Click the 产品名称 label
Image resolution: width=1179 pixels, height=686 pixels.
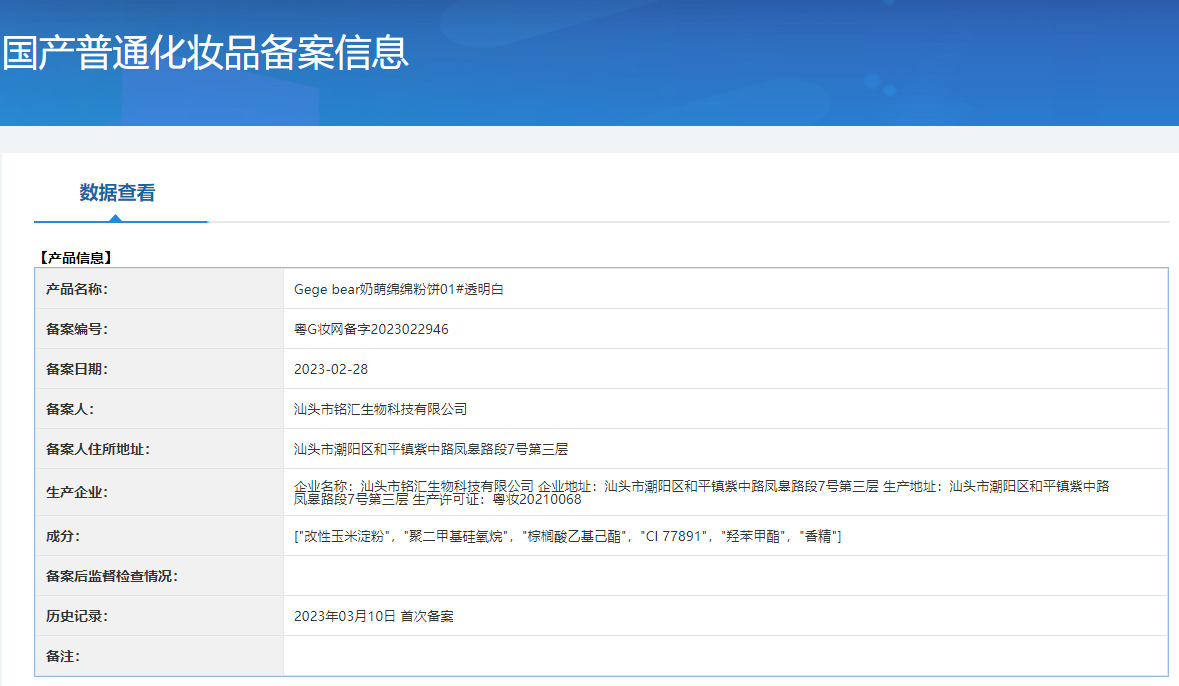(77, 289)
